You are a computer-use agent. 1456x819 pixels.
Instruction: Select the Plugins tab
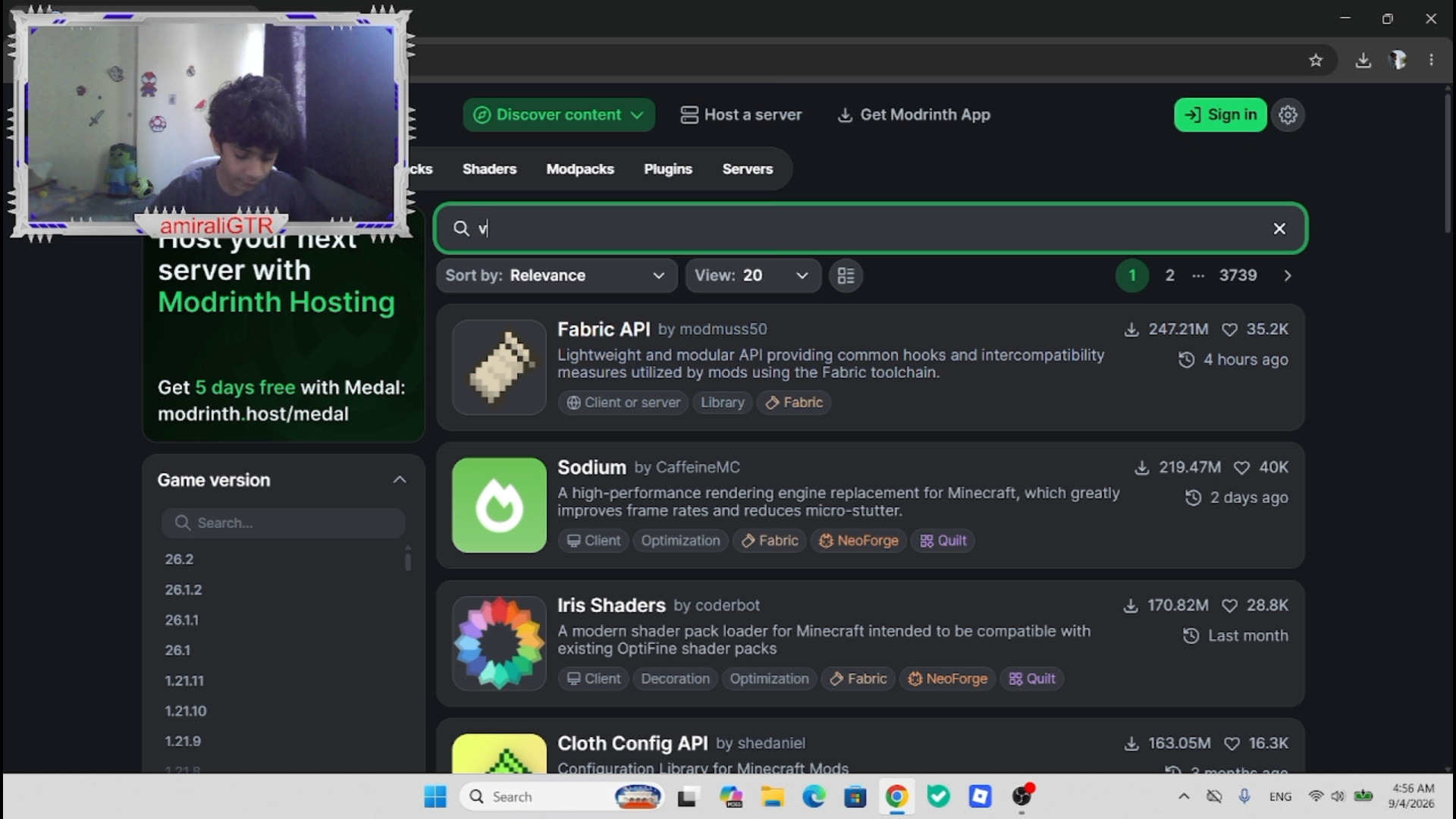point(668,169)
